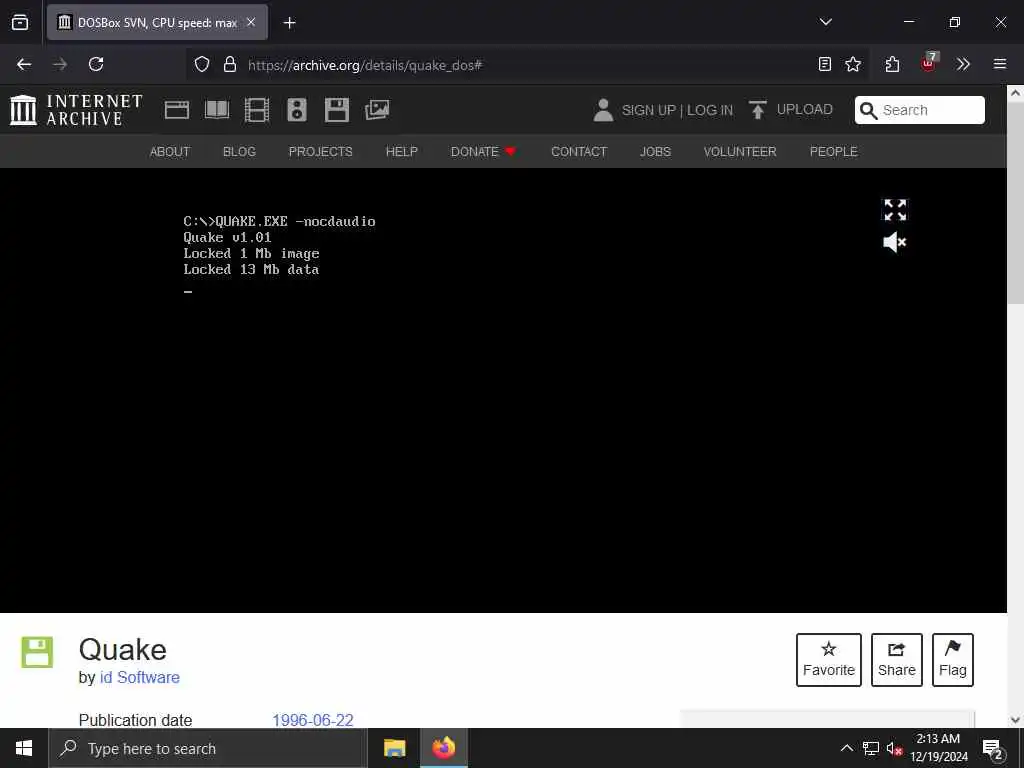1024x768 pixels.
Task: Open the VOLUNTEER link
Action: coord(740,152)
